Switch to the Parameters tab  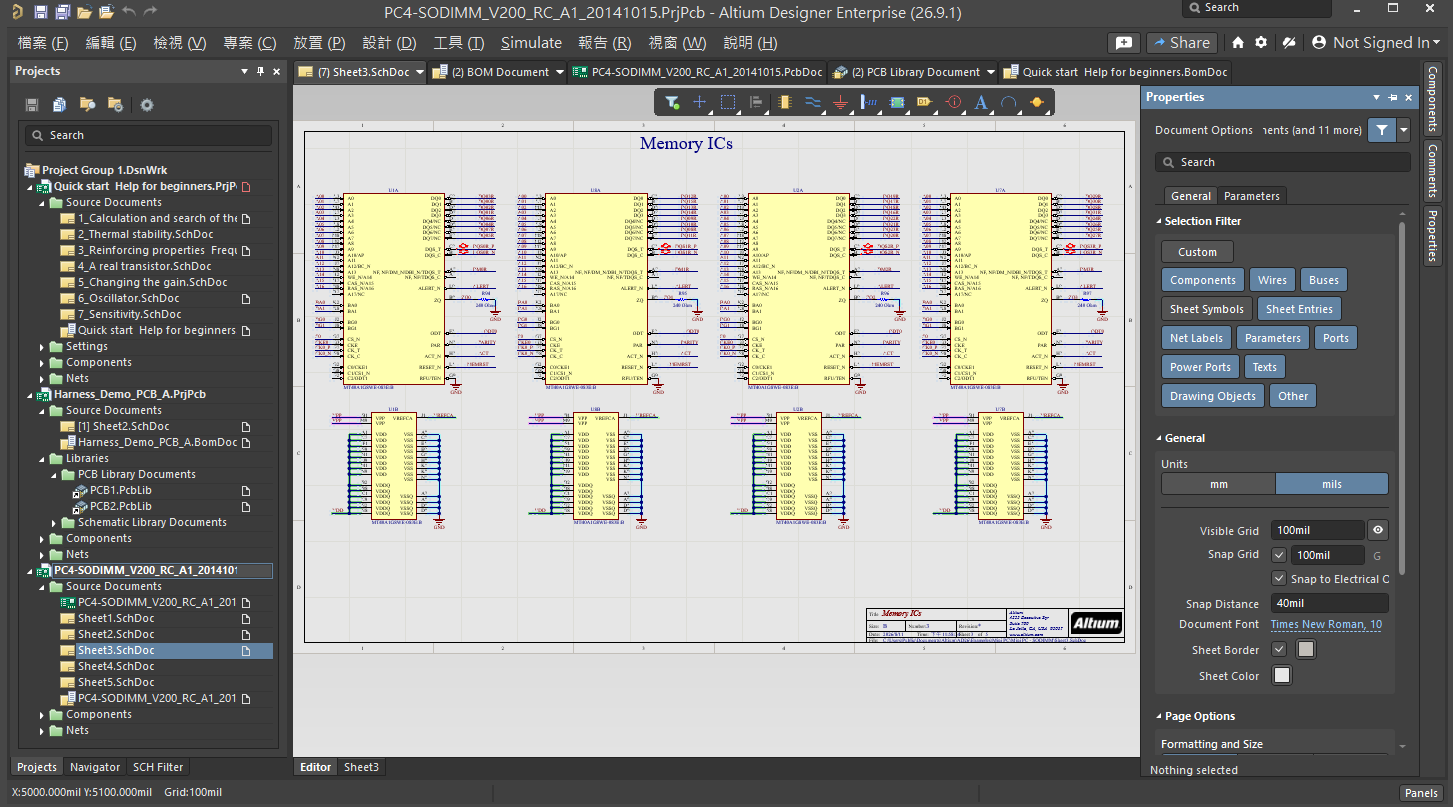(x=1251, y=196)
